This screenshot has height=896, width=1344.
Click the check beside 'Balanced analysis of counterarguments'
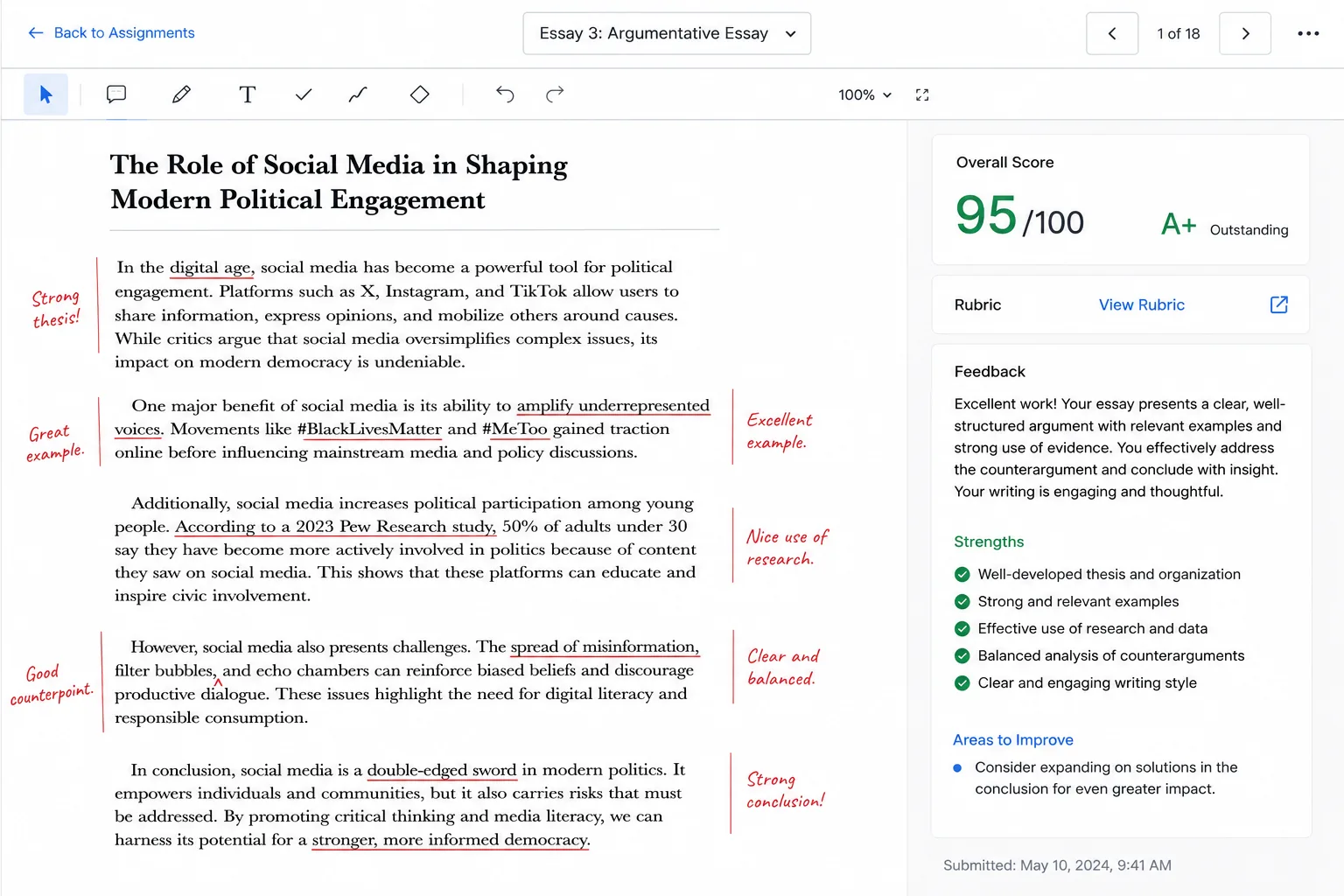tap(962, 655)
